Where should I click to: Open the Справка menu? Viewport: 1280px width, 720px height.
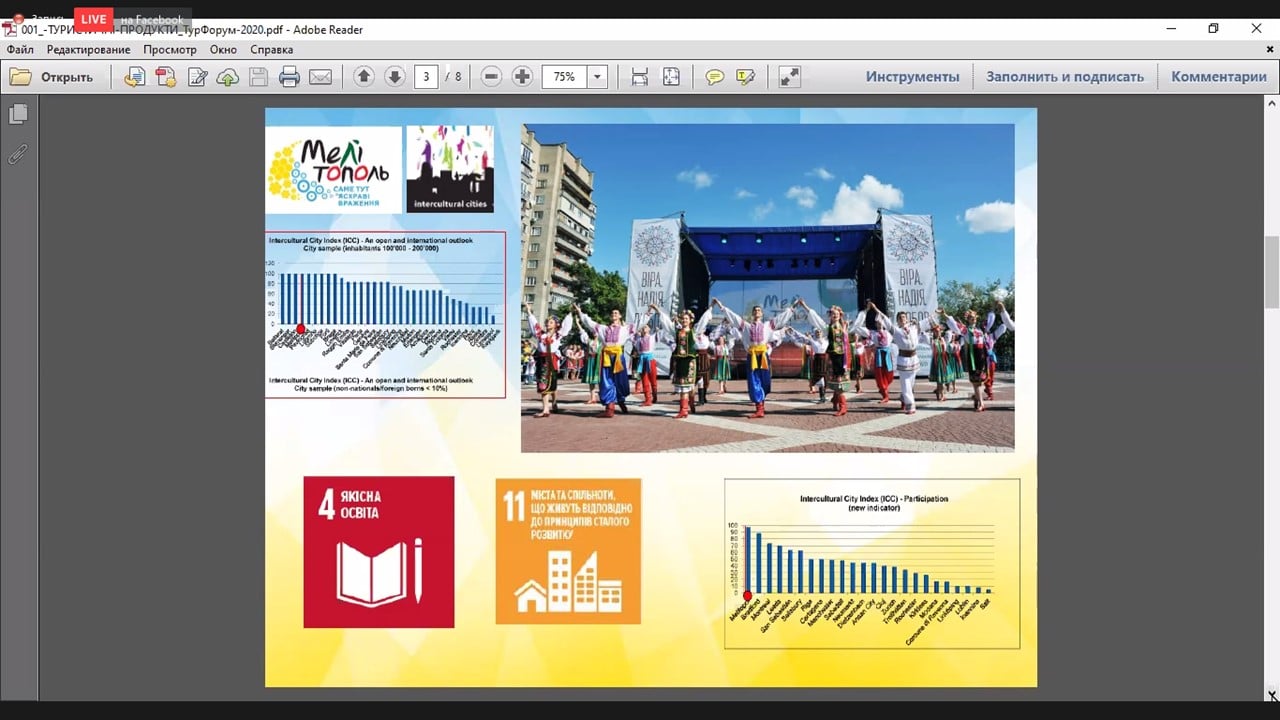point(271,49)
